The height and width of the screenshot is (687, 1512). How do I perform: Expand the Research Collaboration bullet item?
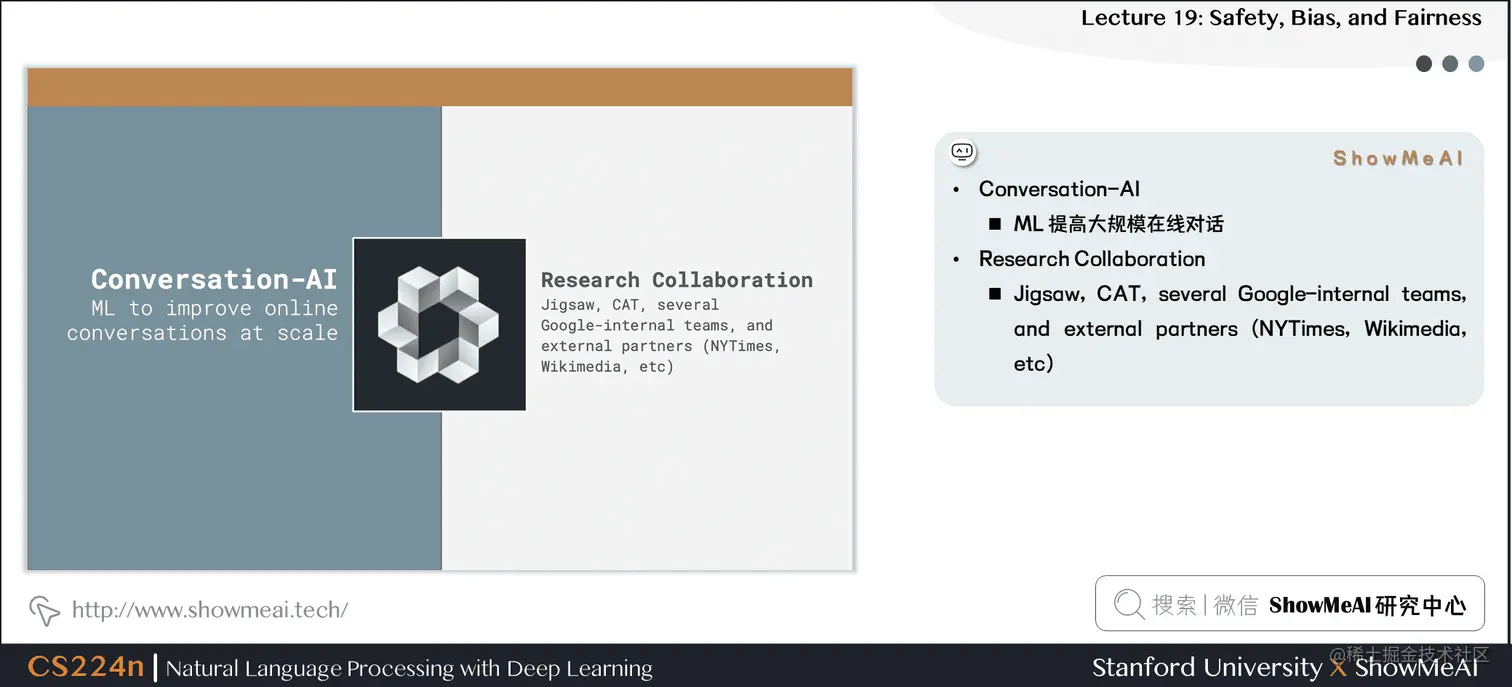point(1092,258)
